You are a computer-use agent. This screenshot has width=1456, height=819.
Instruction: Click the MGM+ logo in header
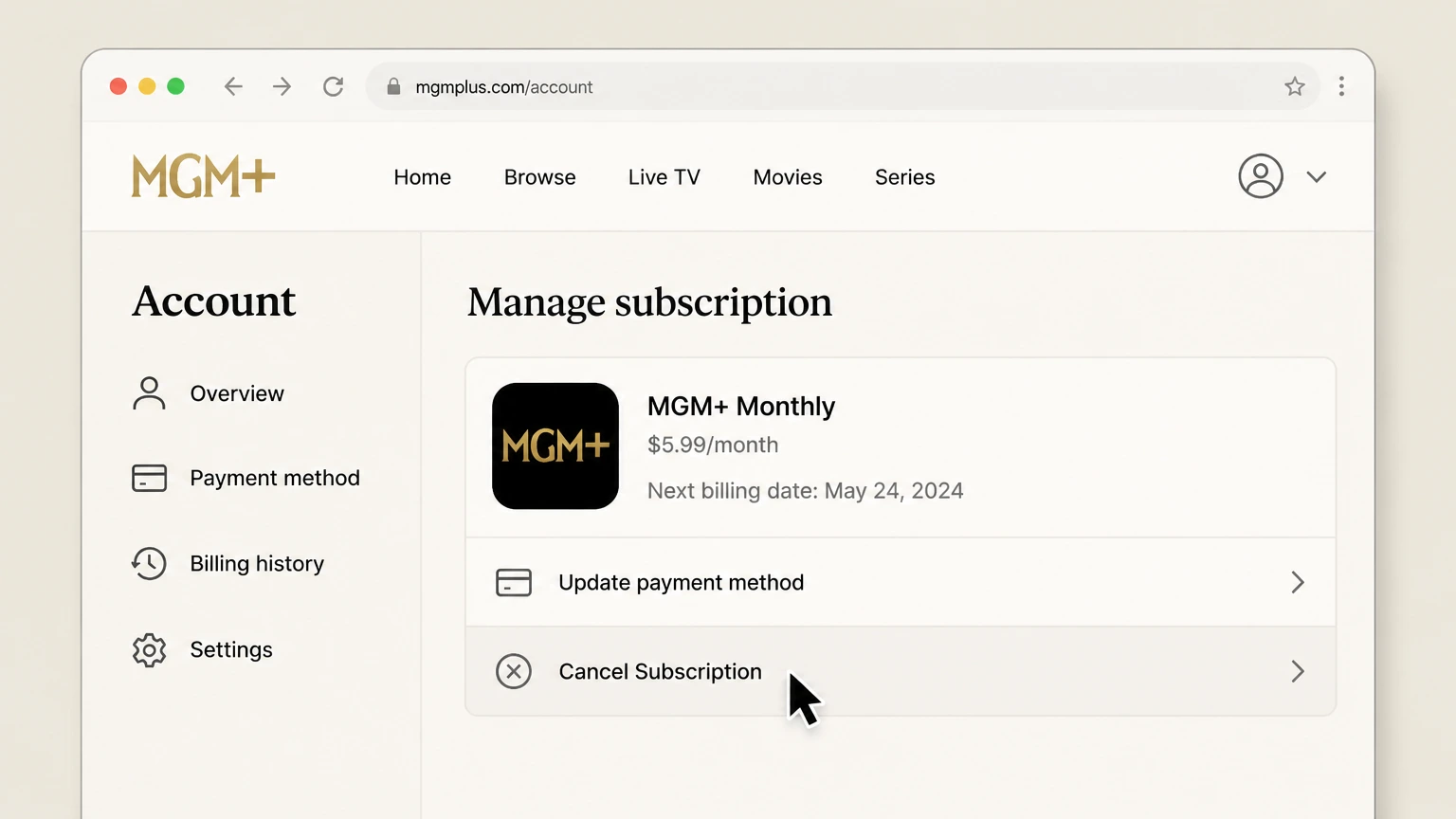click(203, 176)
